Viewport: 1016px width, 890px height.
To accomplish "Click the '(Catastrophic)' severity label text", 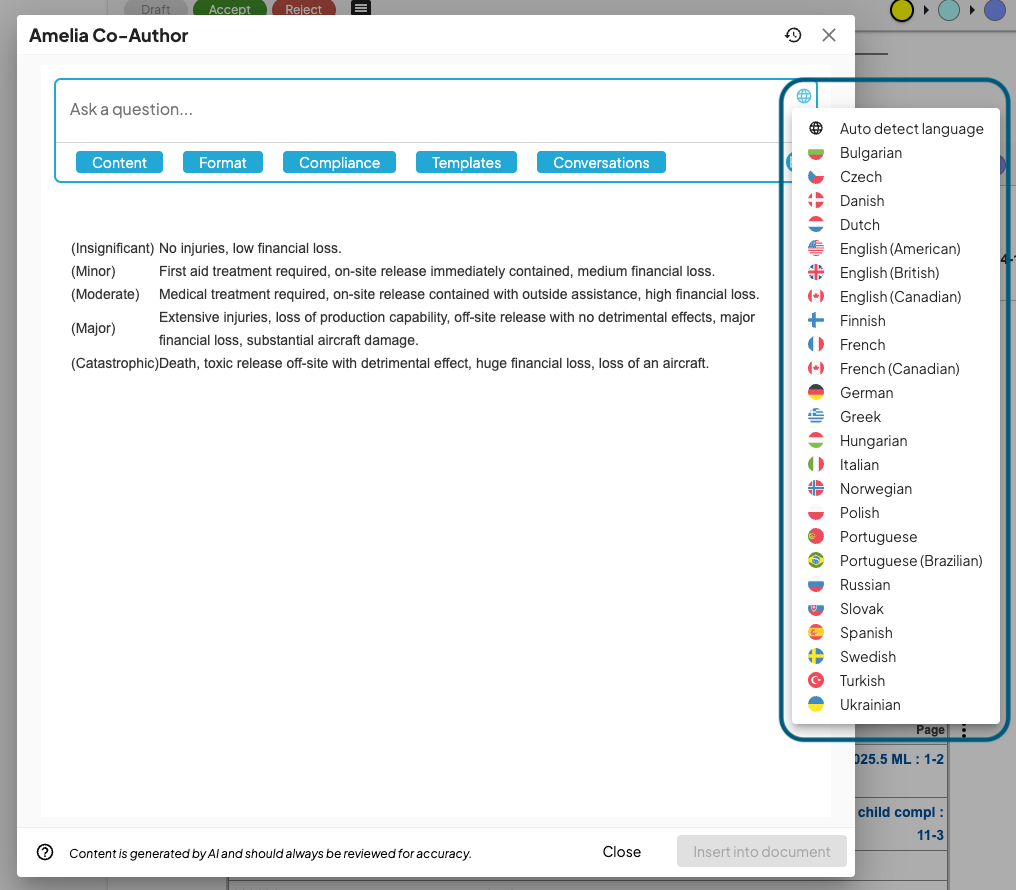I will tap(115, 363).
